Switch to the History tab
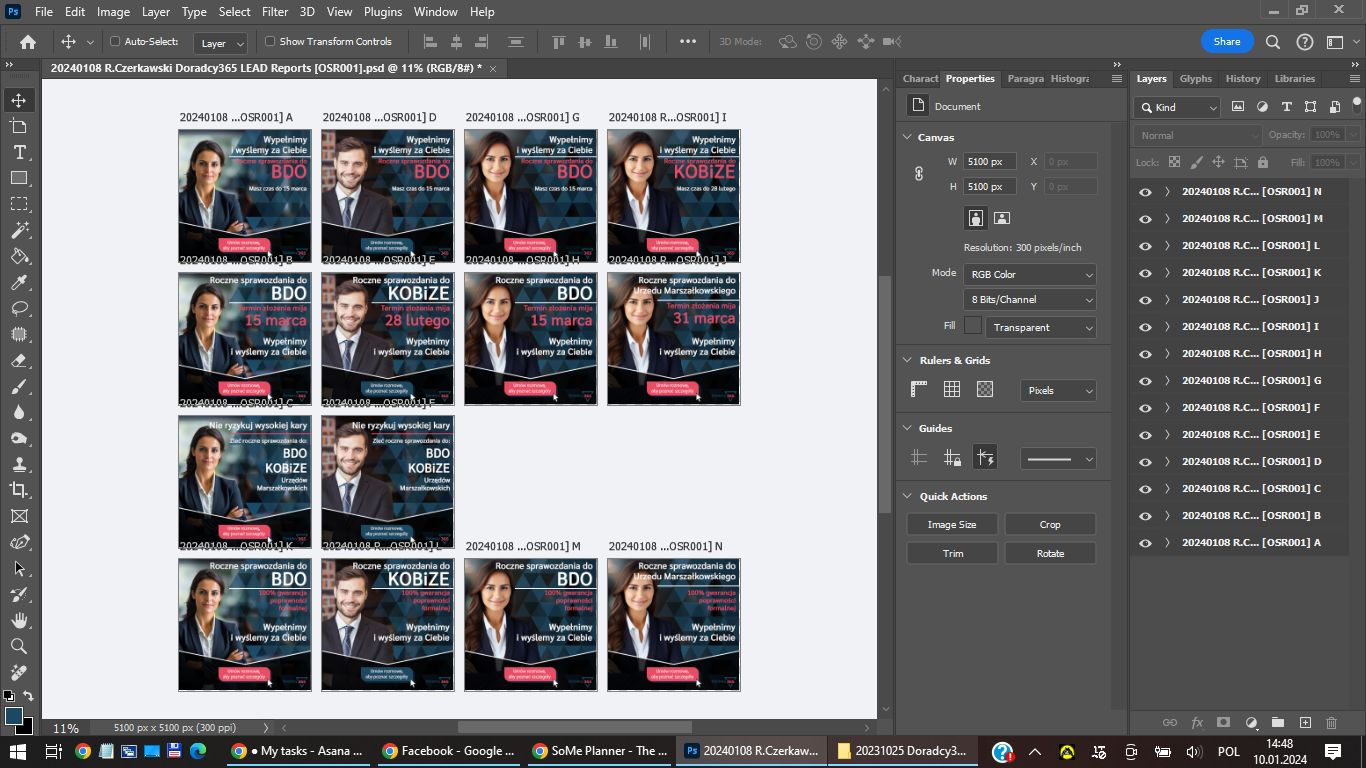The height and width of the screenshot is (768, 1366). coord(1243,79)
